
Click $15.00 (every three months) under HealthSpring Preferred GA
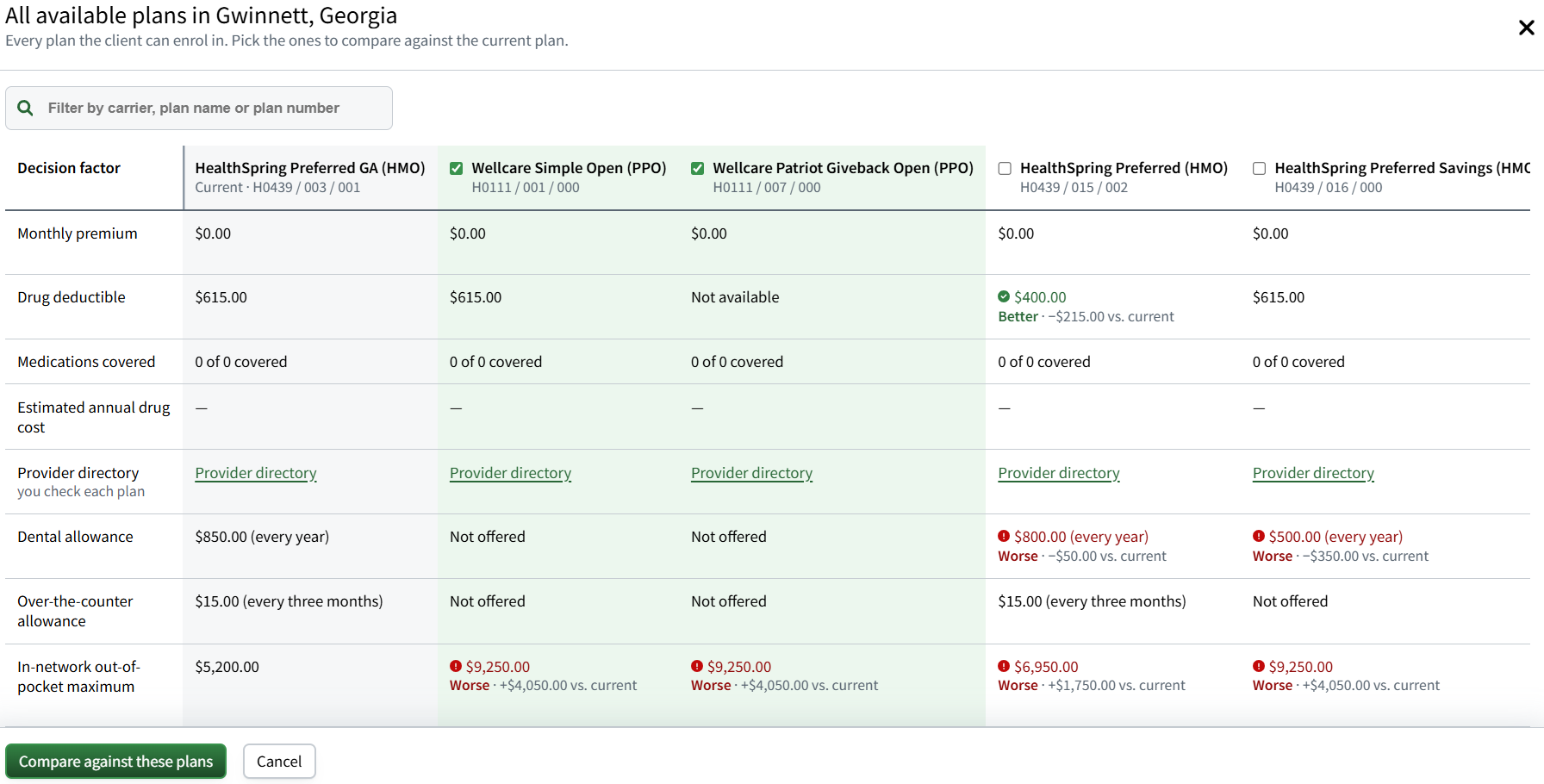coord(289,601)
